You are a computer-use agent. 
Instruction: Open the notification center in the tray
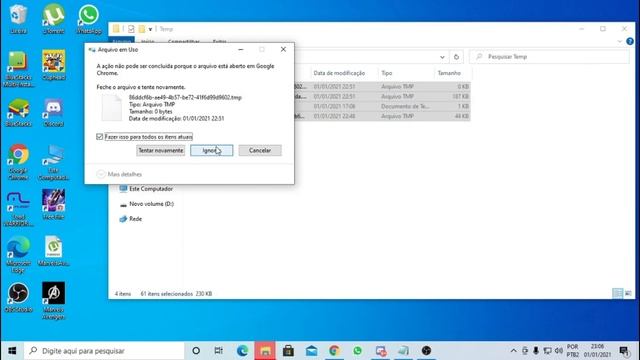point(624,351)
